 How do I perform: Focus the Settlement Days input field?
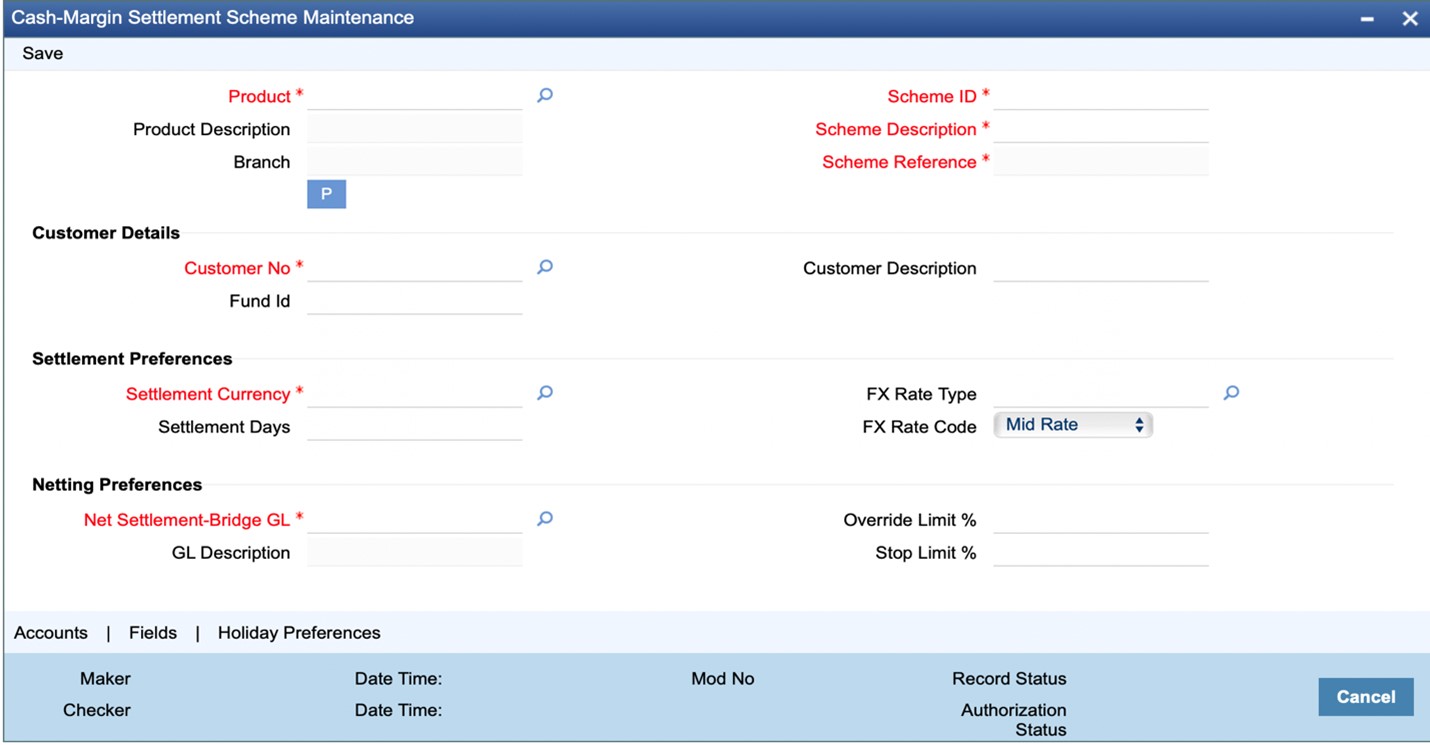coord(415,427)
